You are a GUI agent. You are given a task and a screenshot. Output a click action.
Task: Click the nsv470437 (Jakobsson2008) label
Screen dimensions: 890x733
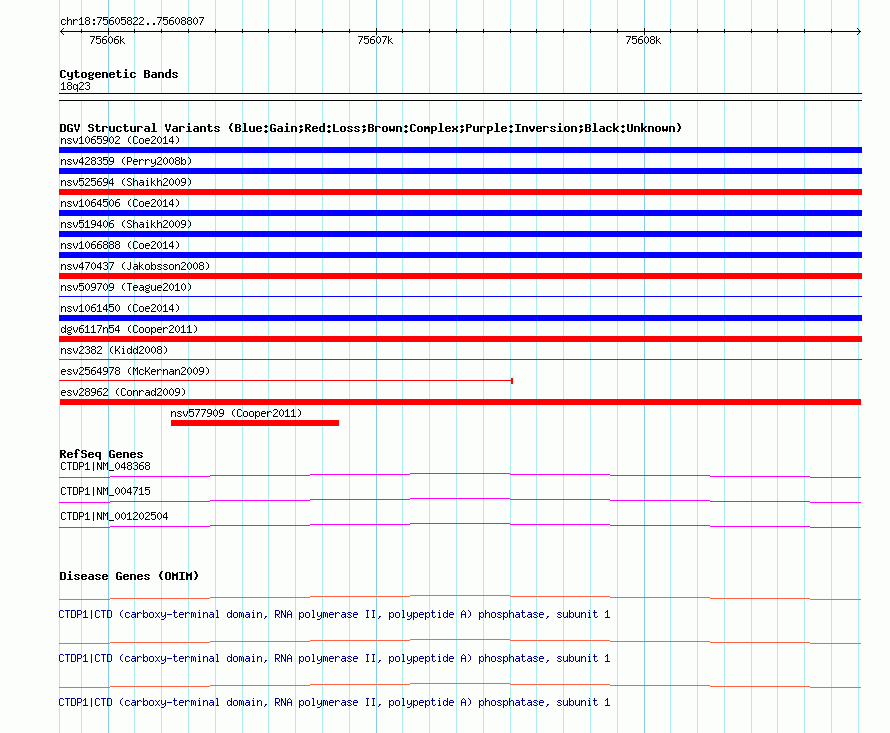(x=135, y=266)
